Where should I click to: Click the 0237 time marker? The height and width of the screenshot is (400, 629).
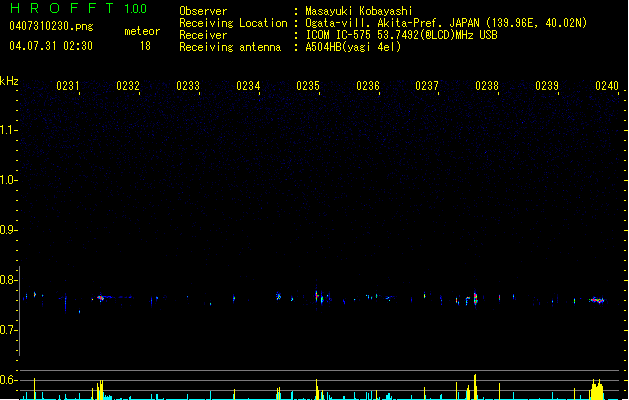[427, 86]
